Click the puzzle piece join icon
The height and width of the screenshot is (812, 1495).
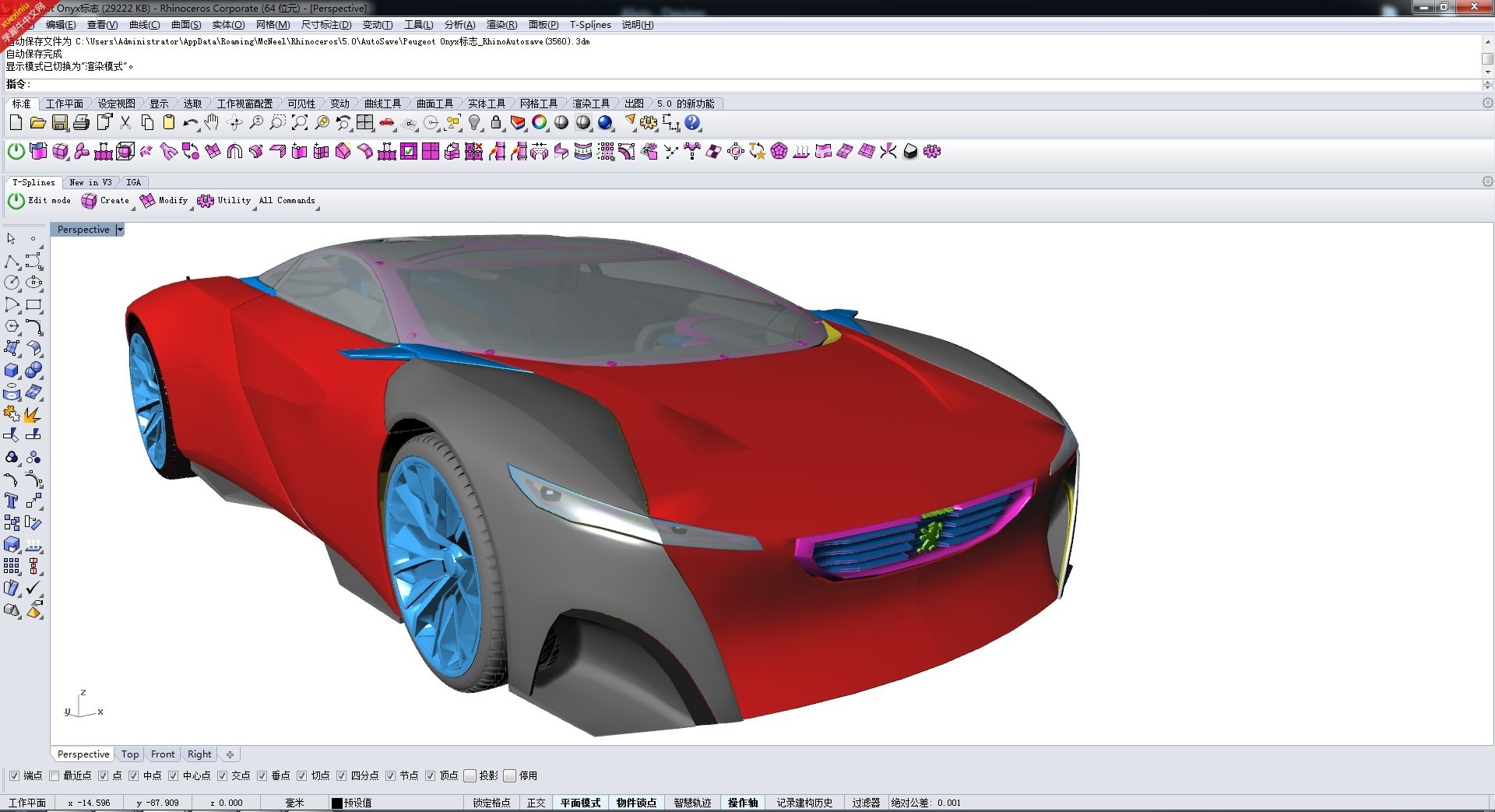click(12, 413)
